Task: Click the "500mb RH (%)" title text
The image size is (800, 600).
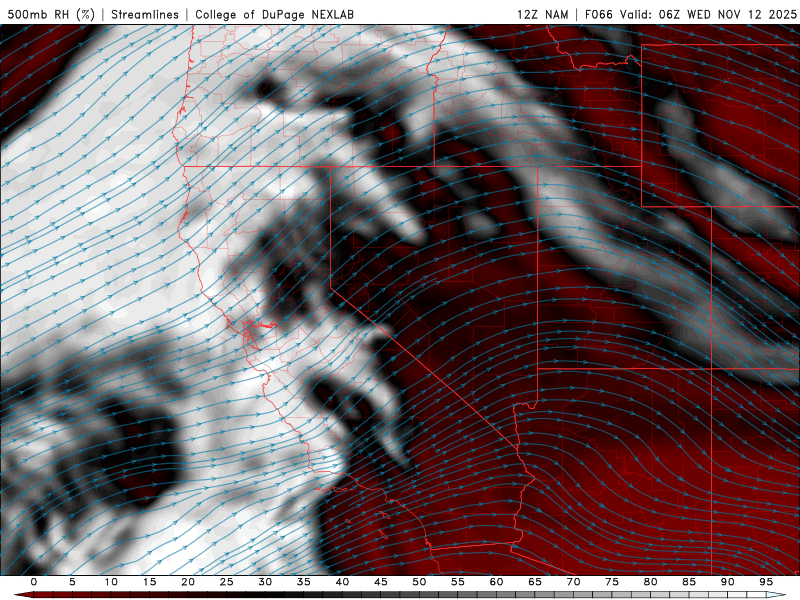Action: (51, 14)
